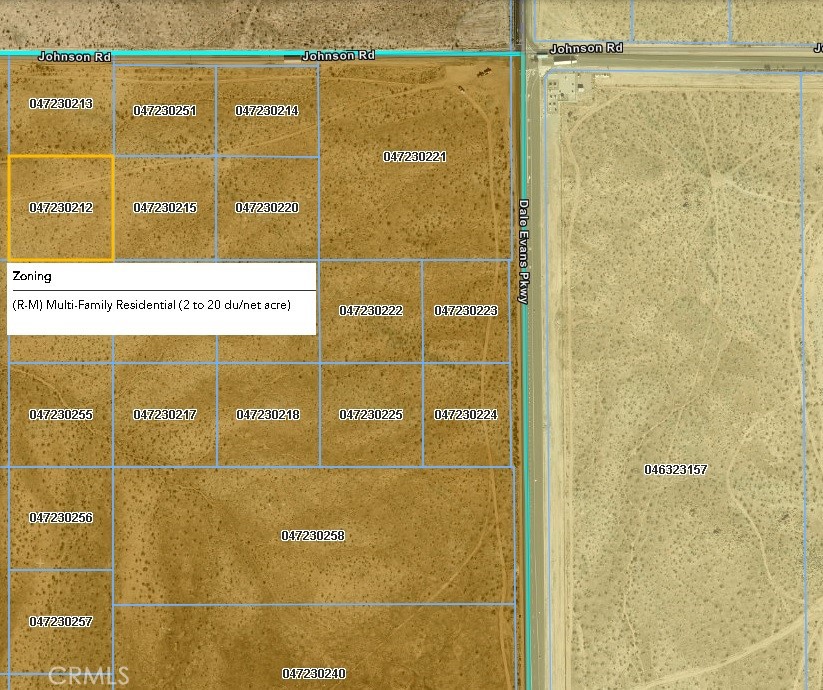This screenshot has width=823, height=690.
Task: Click parcel 047230213 on the map
Action: point(61,104)
